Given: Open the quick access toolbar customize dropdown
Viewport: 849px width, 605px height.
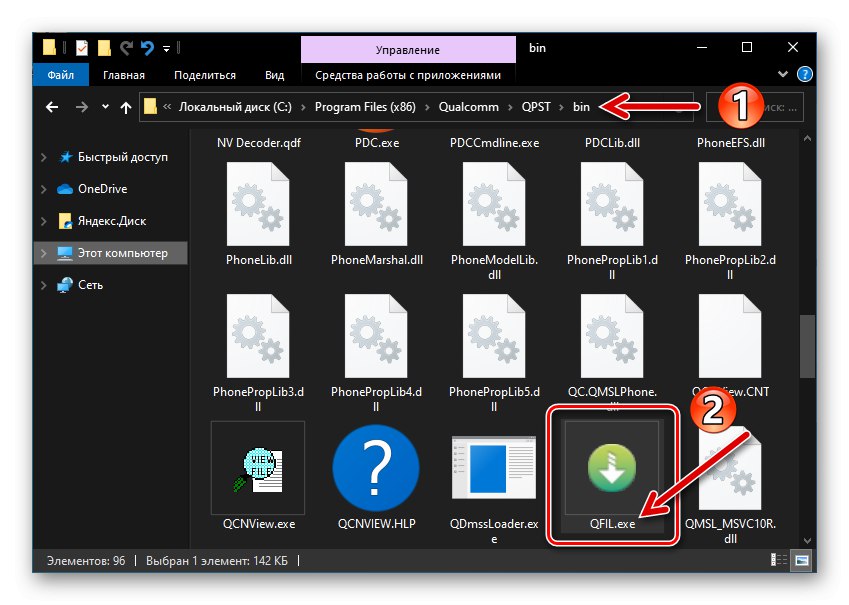Looking at the screenshot, I should [166, 49].
